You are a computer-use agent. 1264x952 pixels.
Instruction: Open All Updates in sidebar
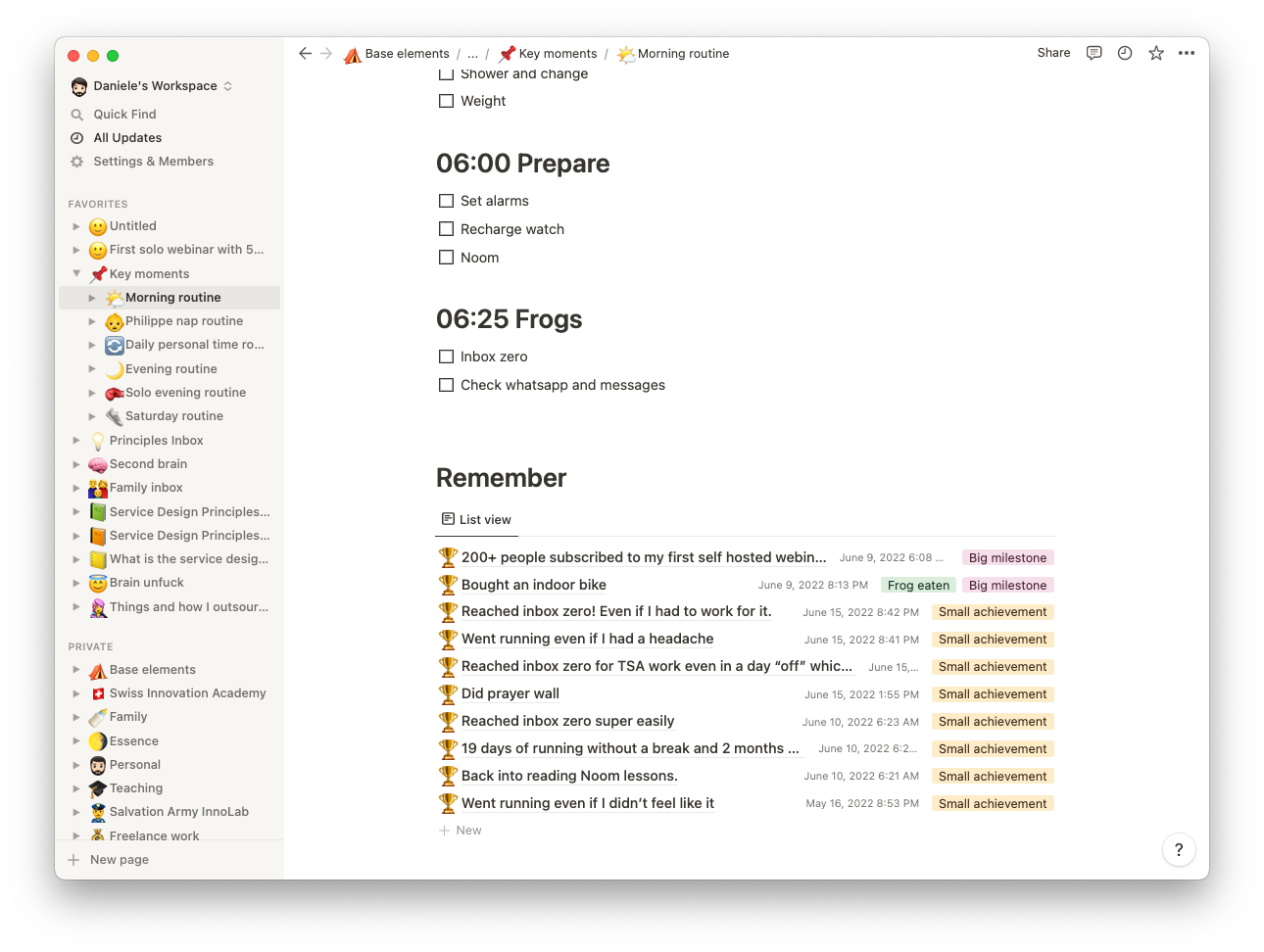point(127,138)
